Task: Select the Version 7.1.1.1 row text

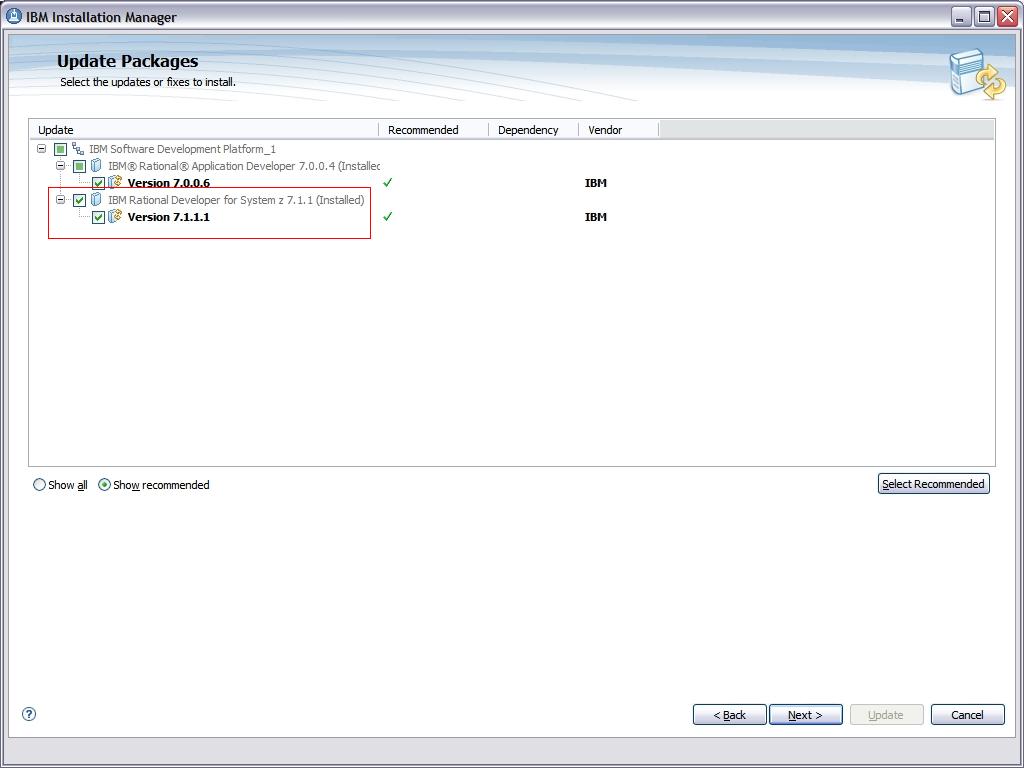Action: [168, 217]
